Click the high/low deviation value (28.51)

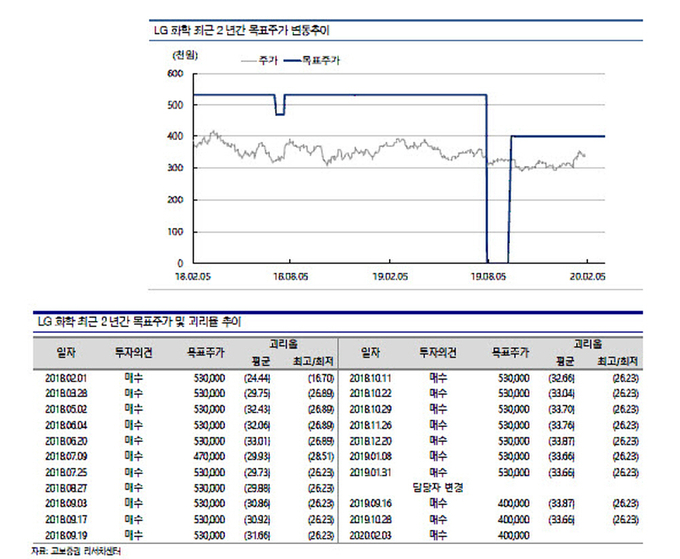321,456
